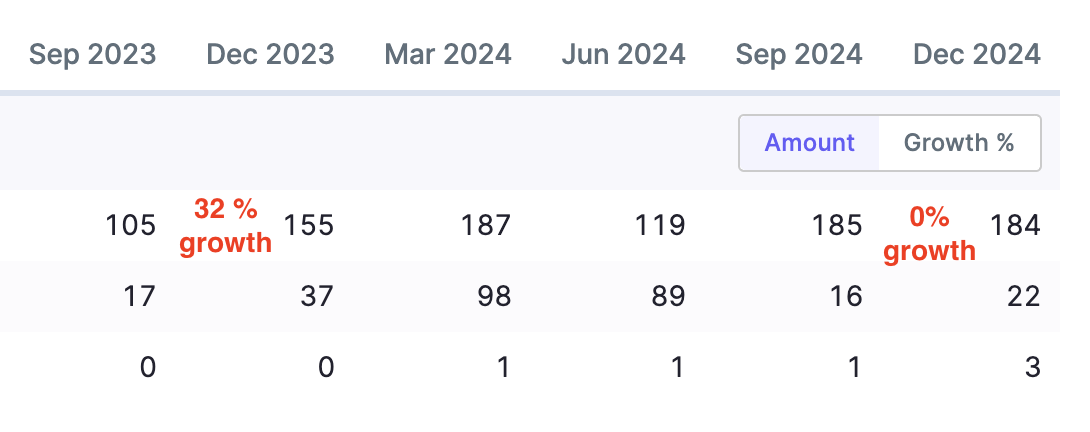Viewport: 1090px width, 432px height.
Task: Click the red 0% growth annotation
Action: [x=929, y=233]
